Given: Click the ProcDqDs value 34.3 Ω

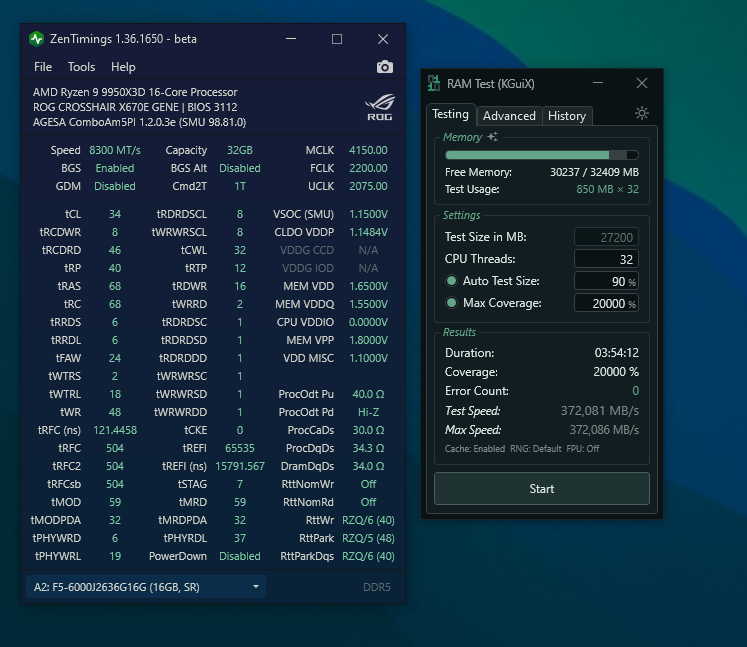Looking at the screenshot, I should coord(368,448).
